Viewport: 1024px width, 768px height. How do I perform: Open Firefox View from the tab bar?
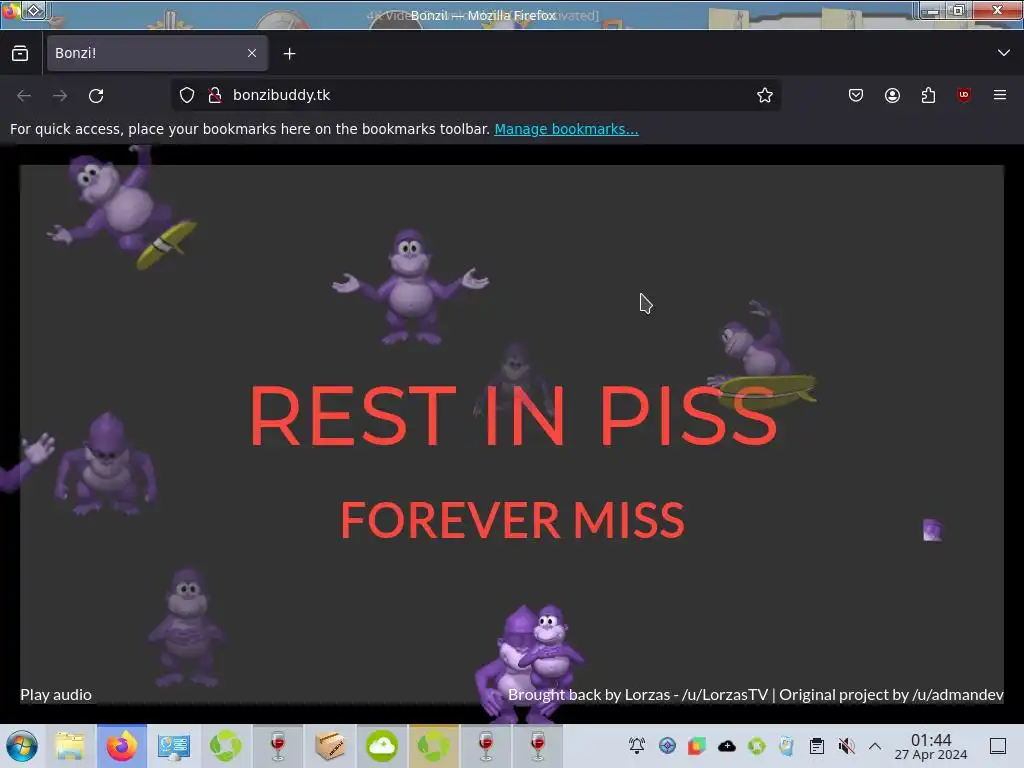(20, 53)
